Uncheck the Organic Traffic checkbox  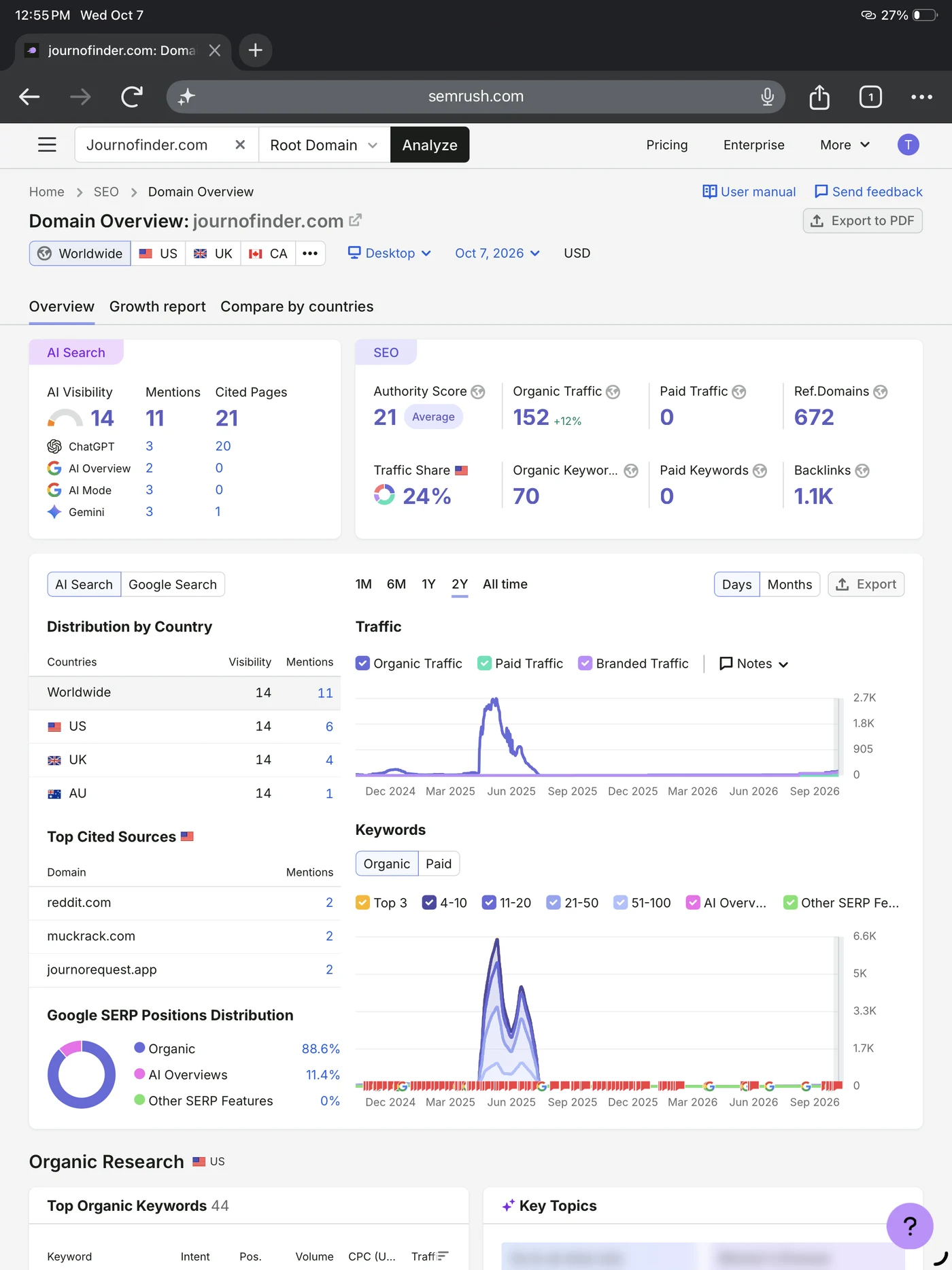[362, 663]
